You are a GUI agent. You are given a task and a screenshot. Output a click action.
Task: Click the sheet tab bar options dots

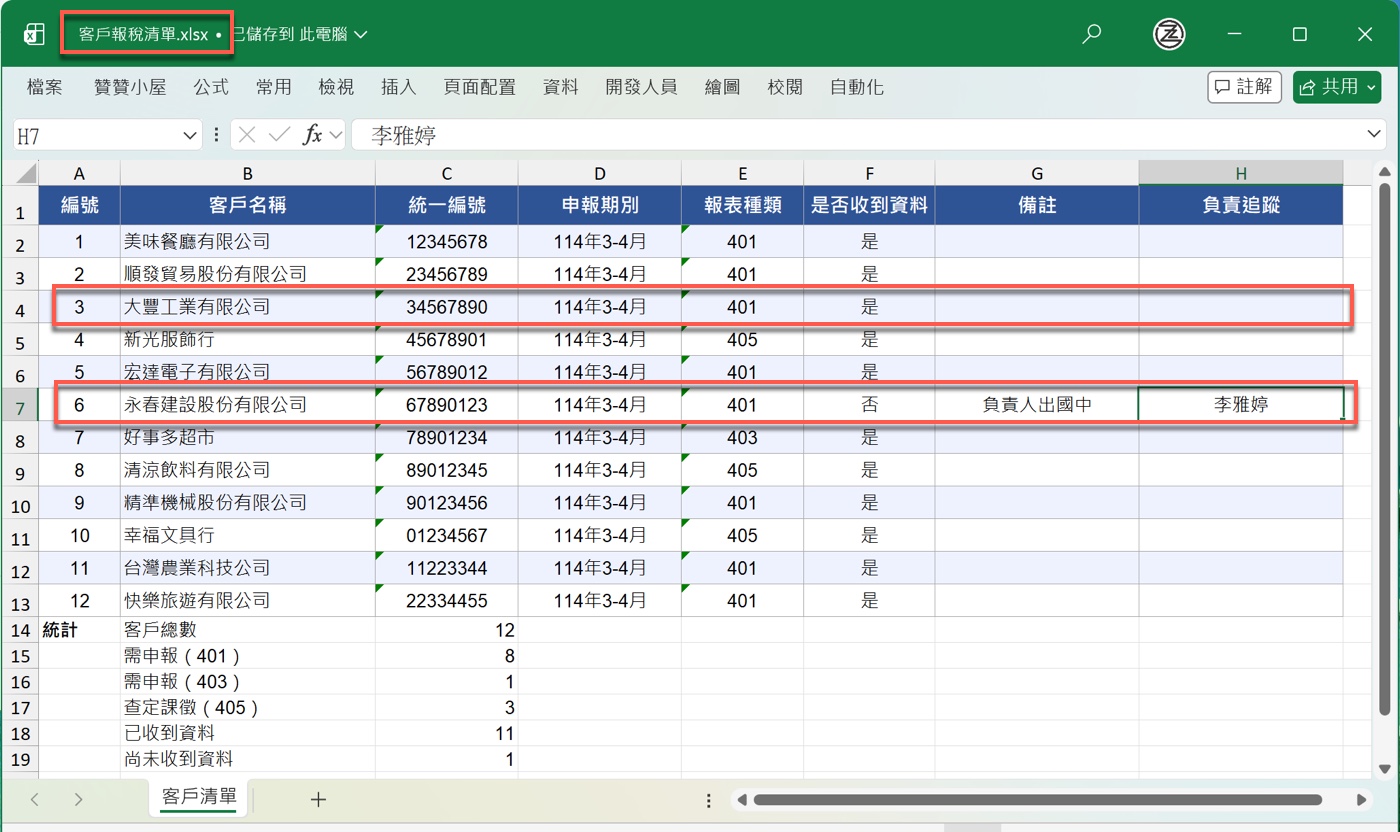[709, 800]
